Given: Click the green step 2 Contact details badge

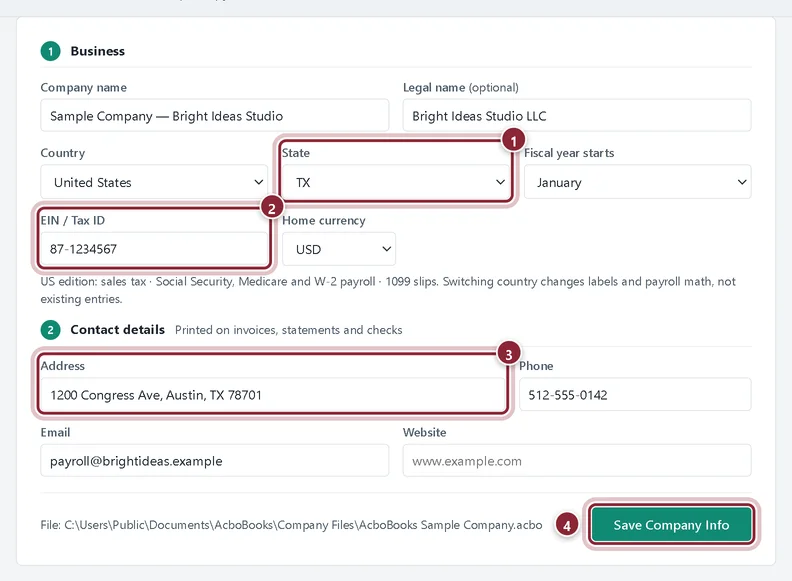Looking at the screenshot, I should click(51, 330).
